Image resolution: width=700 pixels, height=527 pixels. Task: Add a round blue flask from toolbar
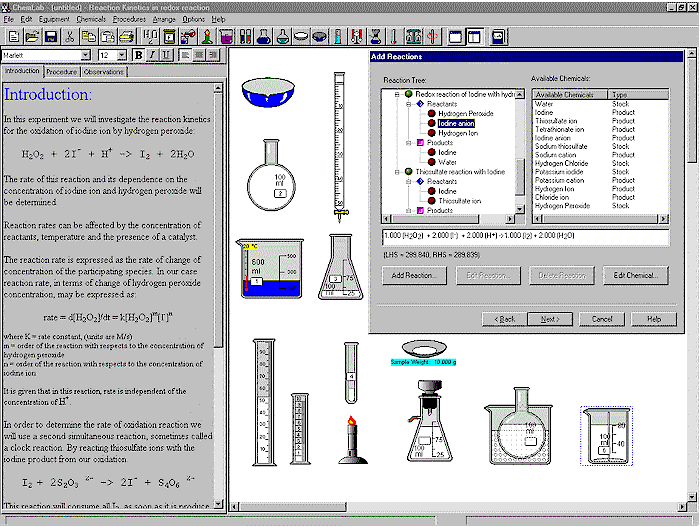click(263, 37)
